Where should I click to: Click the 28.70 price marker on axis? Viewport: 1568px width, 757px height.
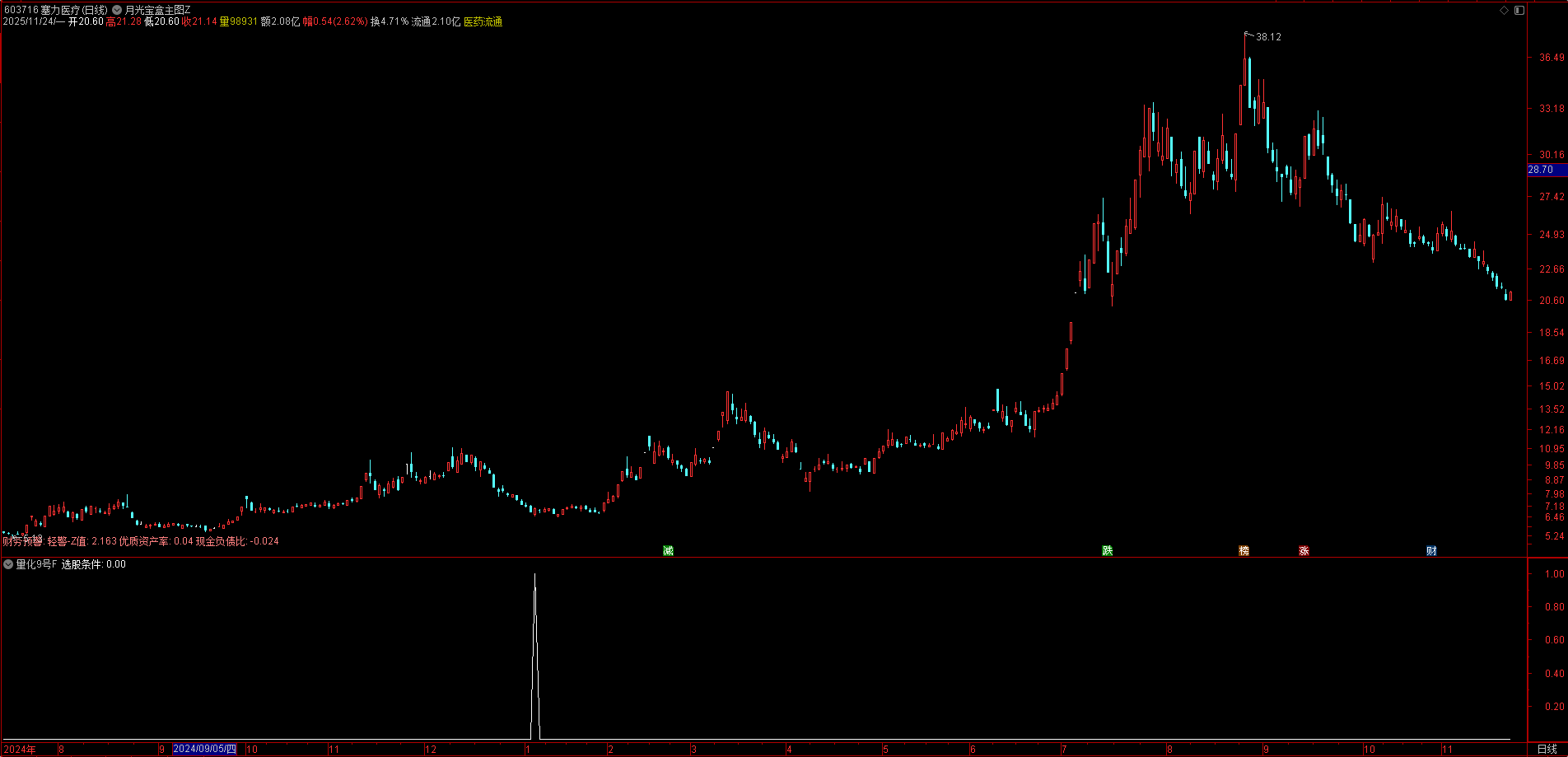(x=1541, y=170)
